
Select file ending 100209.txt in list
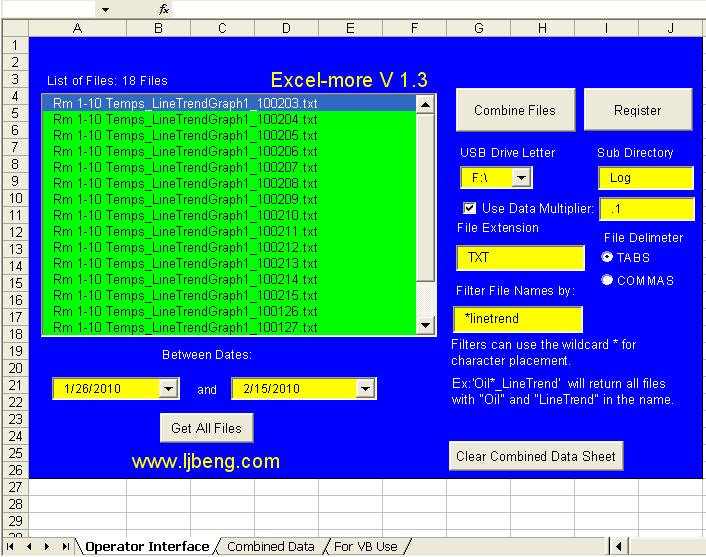[229, 199]
